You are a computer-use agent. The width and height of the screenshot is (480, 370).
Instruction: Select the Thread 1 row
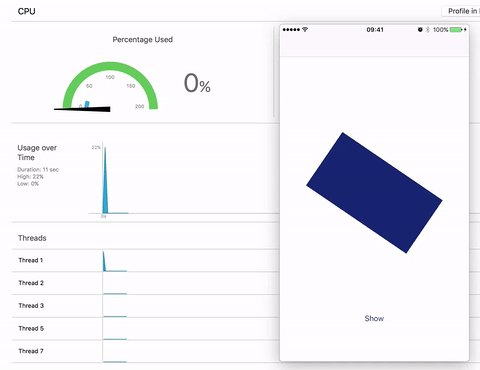point(146,260)
